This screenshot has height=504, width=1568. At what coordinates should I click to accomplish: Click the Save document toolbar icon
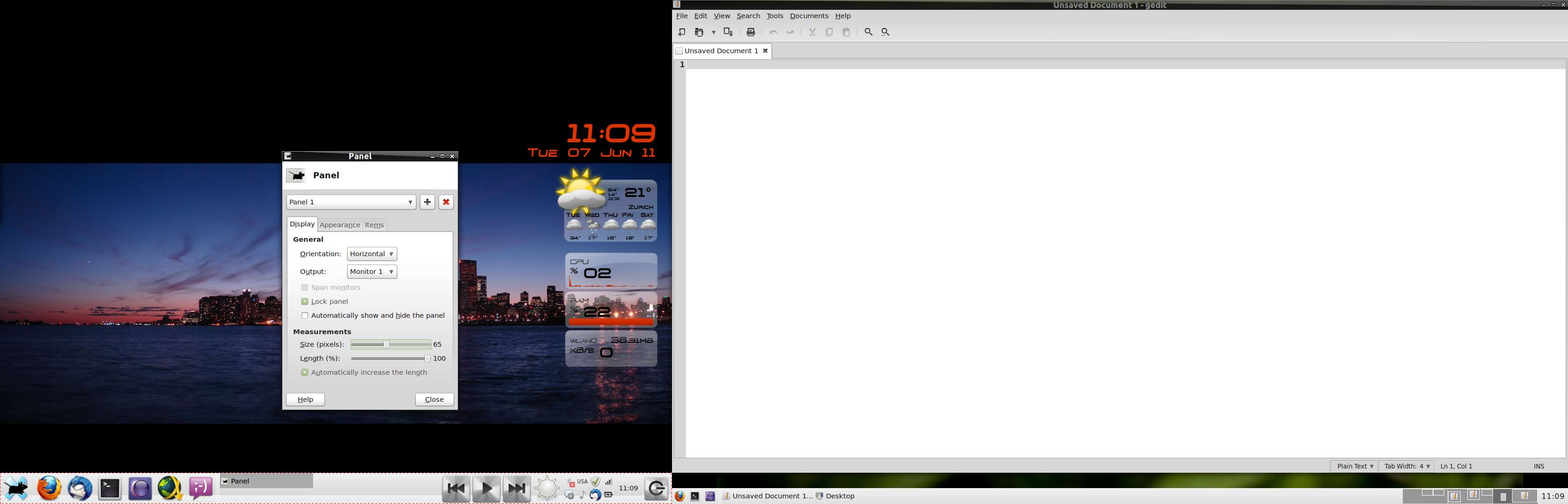click(728, 32)
